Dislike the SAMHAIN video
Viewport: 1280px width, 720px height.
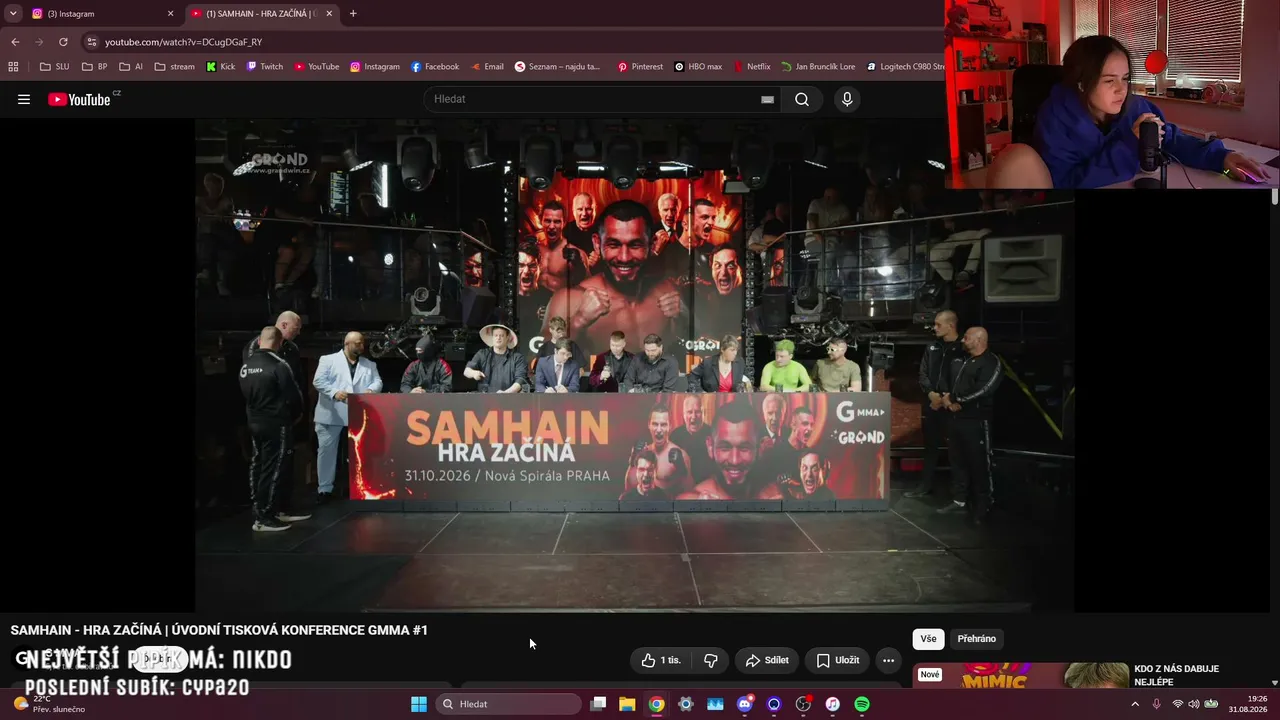point(711,660)
